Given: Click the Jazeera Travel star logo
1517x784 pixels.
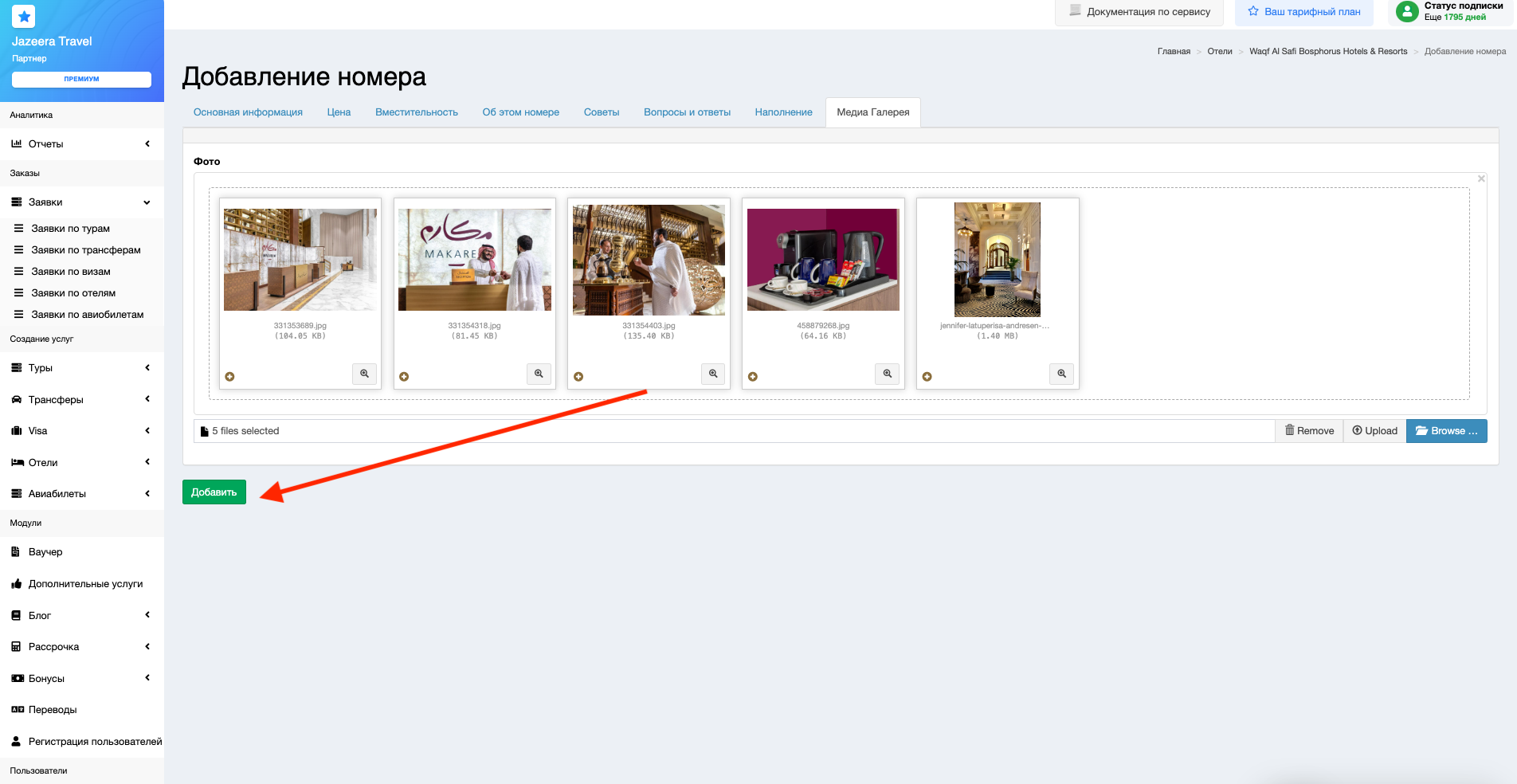Looking at the screenshot, I should [24, 16].
